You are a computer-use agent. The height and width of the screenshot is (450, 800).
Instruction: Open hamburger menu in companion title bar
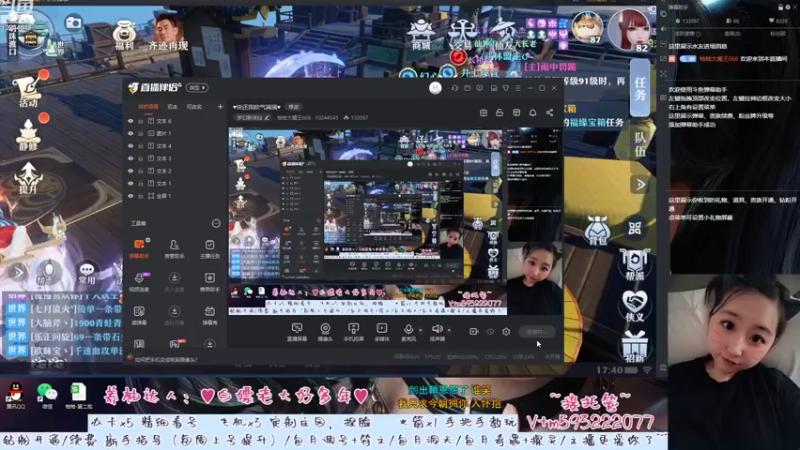[518, 88]
